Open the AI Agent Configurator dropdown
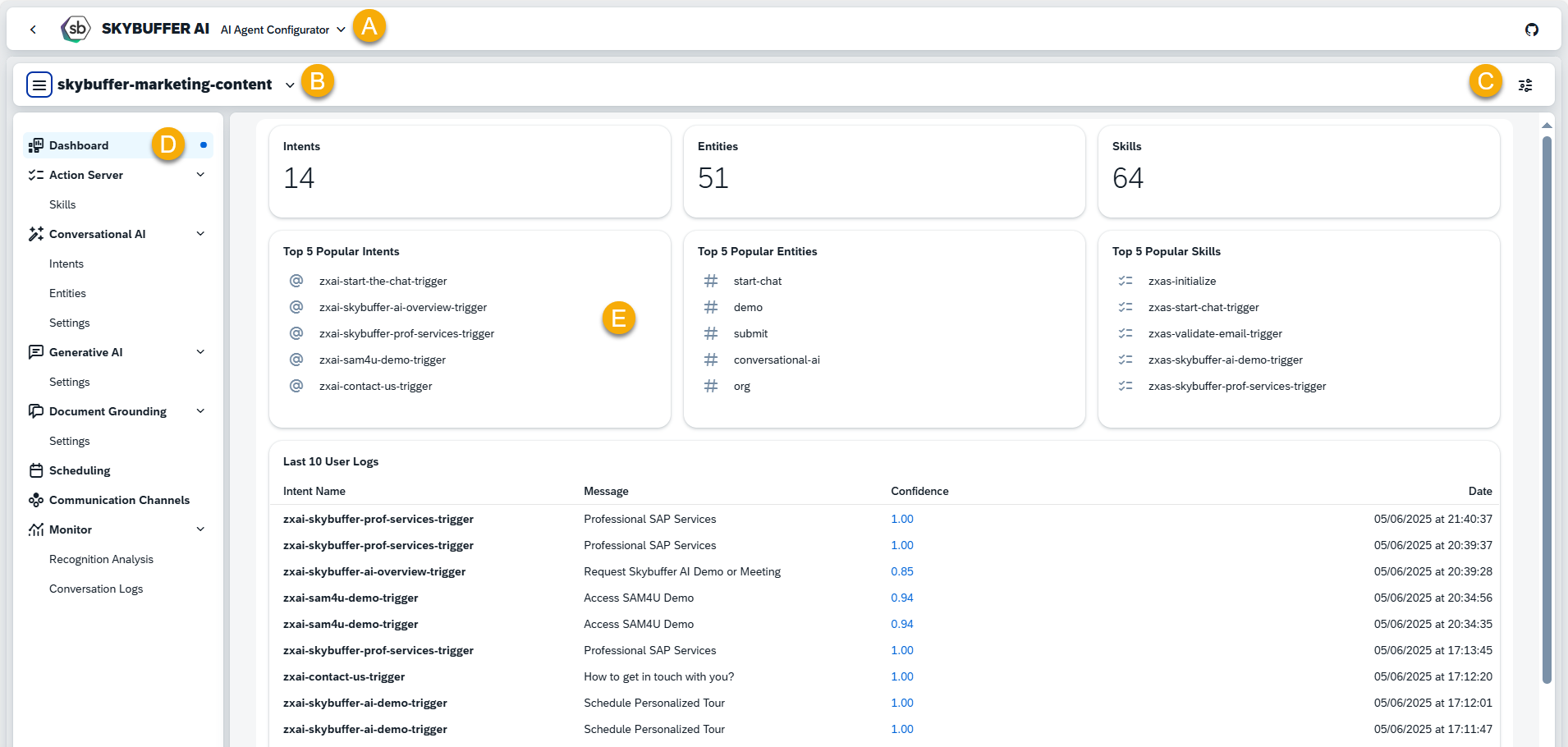Viewport: 1568px width, 747px height. coord(282,30)
